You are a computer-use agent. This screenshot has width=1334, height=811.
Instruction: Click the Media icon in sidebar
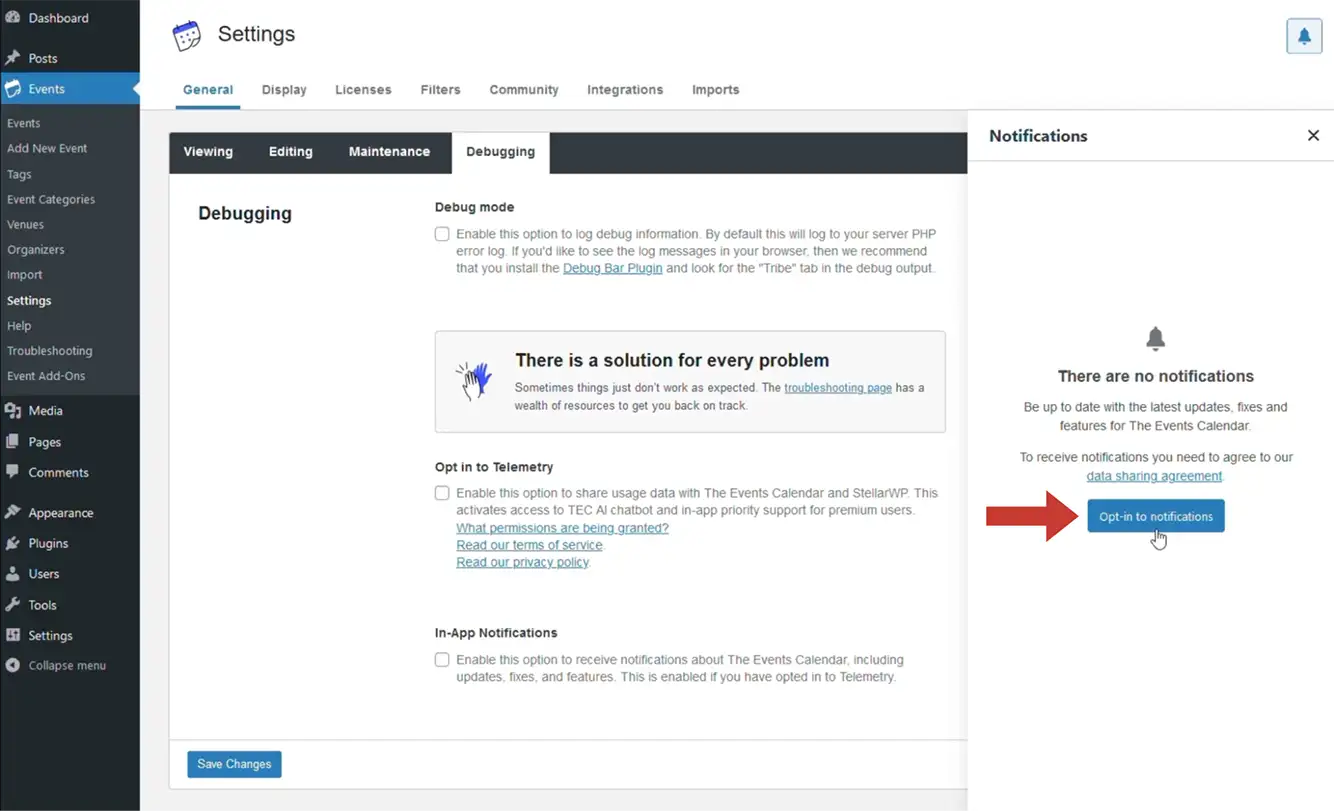13,410
